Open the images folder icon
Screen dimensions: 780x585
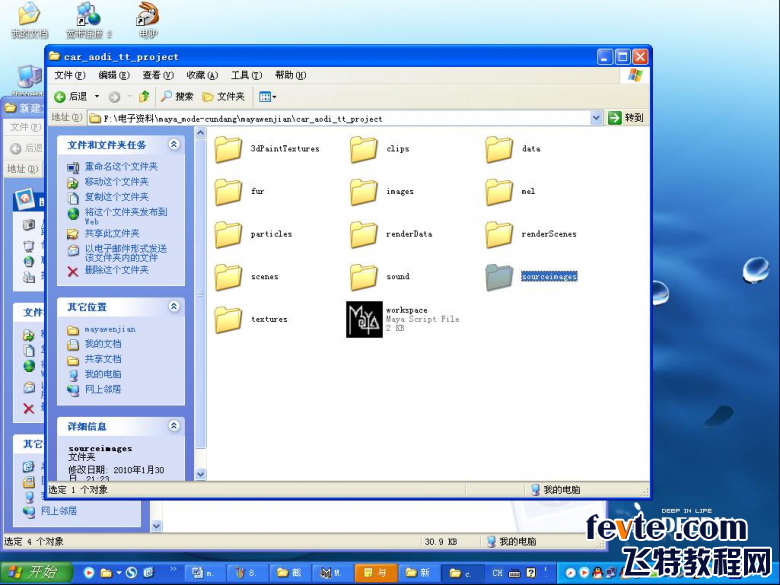[364, 192]
